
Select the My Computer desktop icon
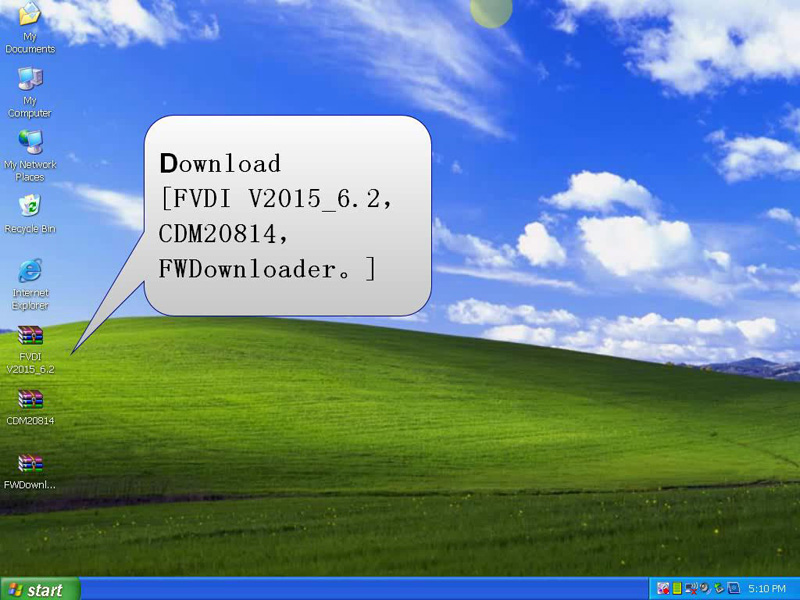30,78
